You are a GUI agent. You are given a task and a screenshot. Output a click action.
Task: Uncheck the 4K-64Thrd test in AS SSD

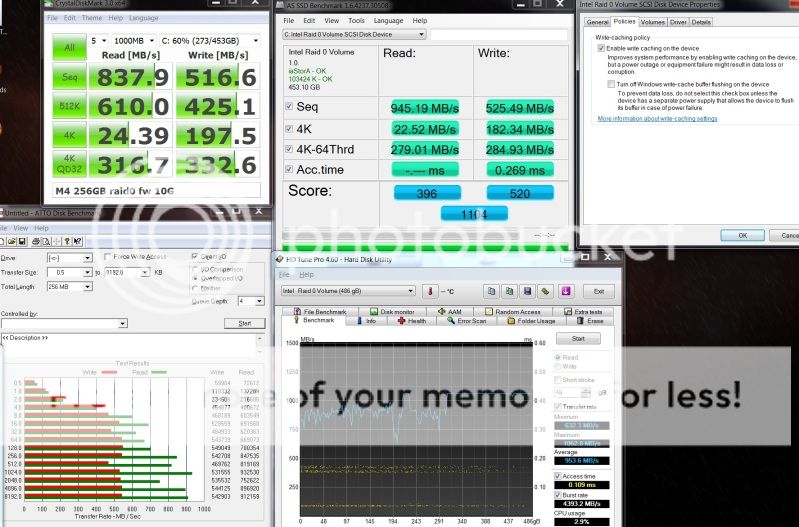(x=289, y=150)
